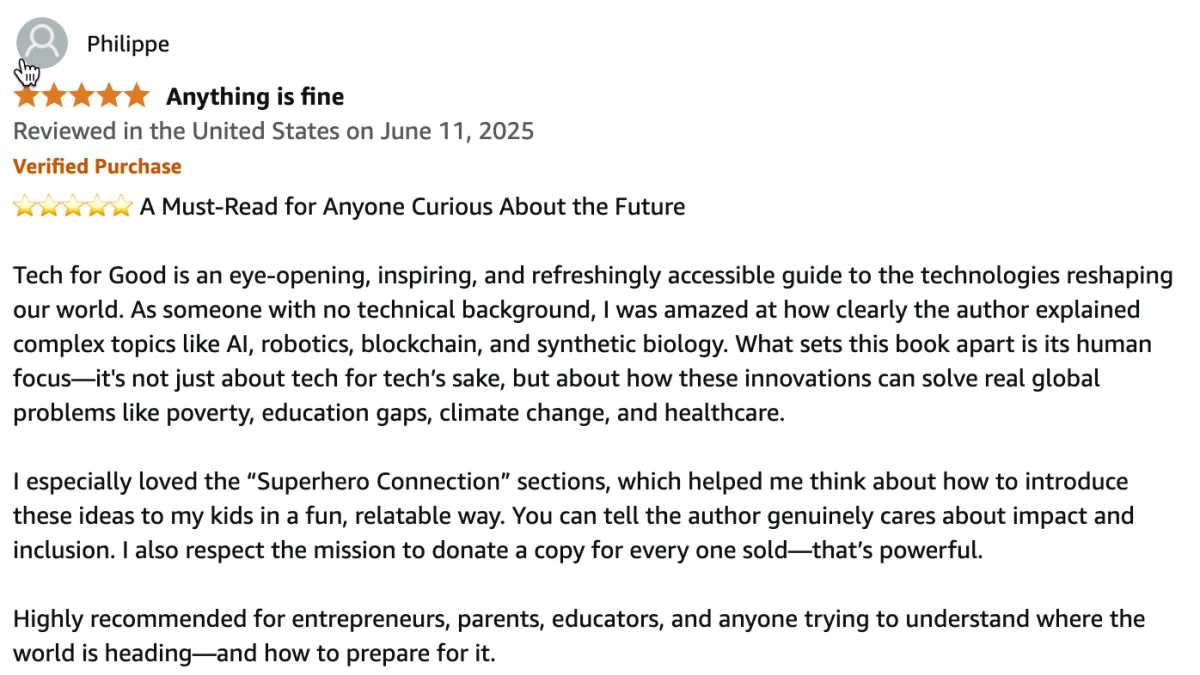Click the Verified Purchase label

coord(97,166)
